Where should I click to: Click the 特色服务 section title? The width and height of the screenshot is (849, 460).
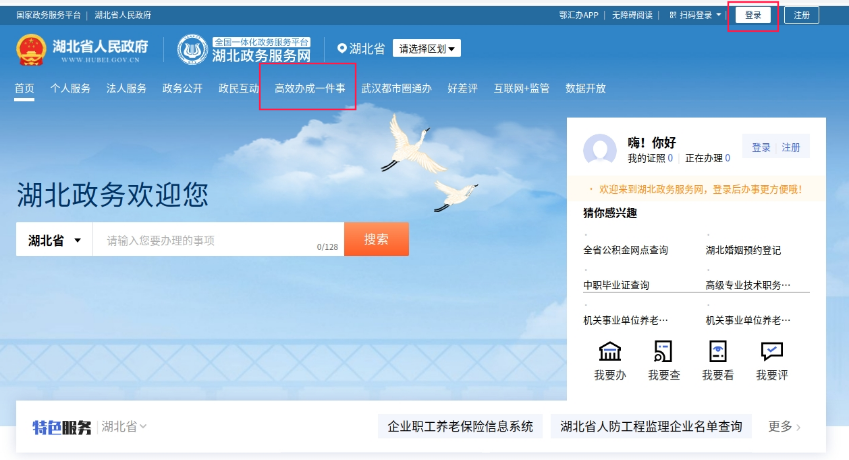62,427
